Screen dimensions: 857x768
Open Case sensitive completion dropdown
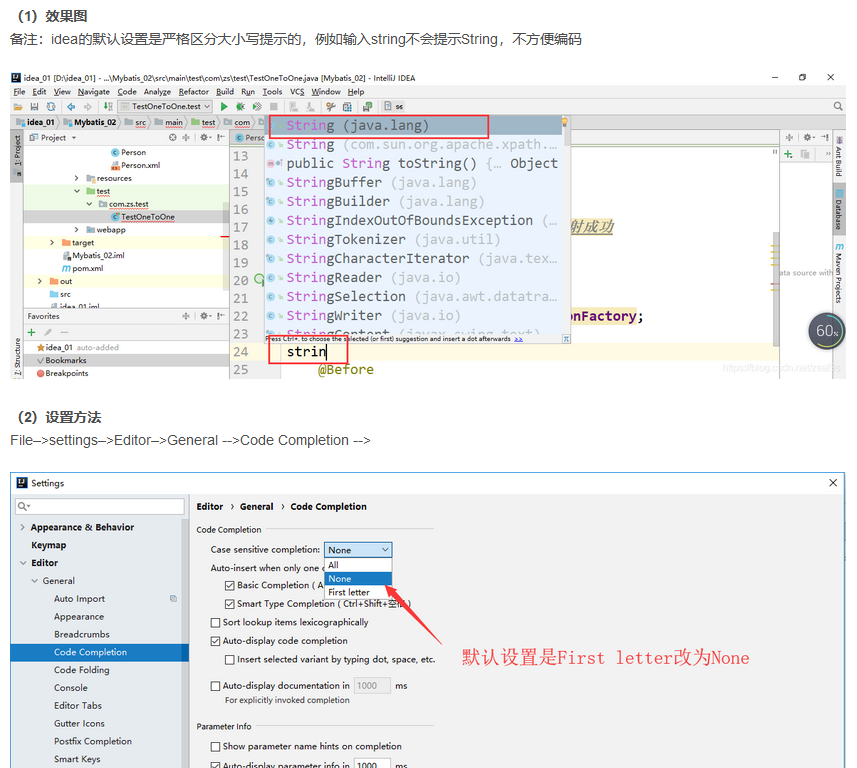358,550
